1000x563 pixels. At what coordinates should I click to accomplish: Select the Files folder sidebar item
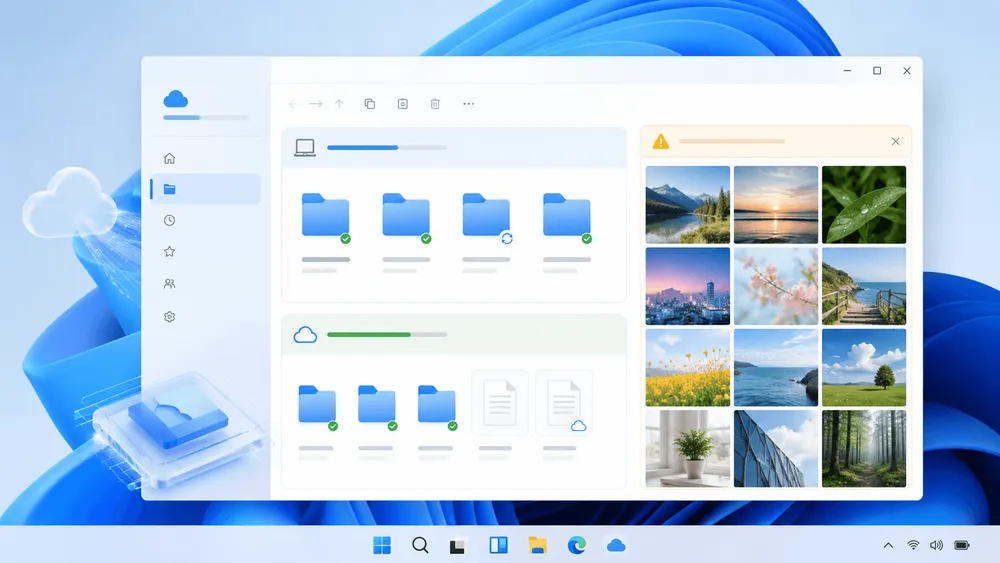206,189
